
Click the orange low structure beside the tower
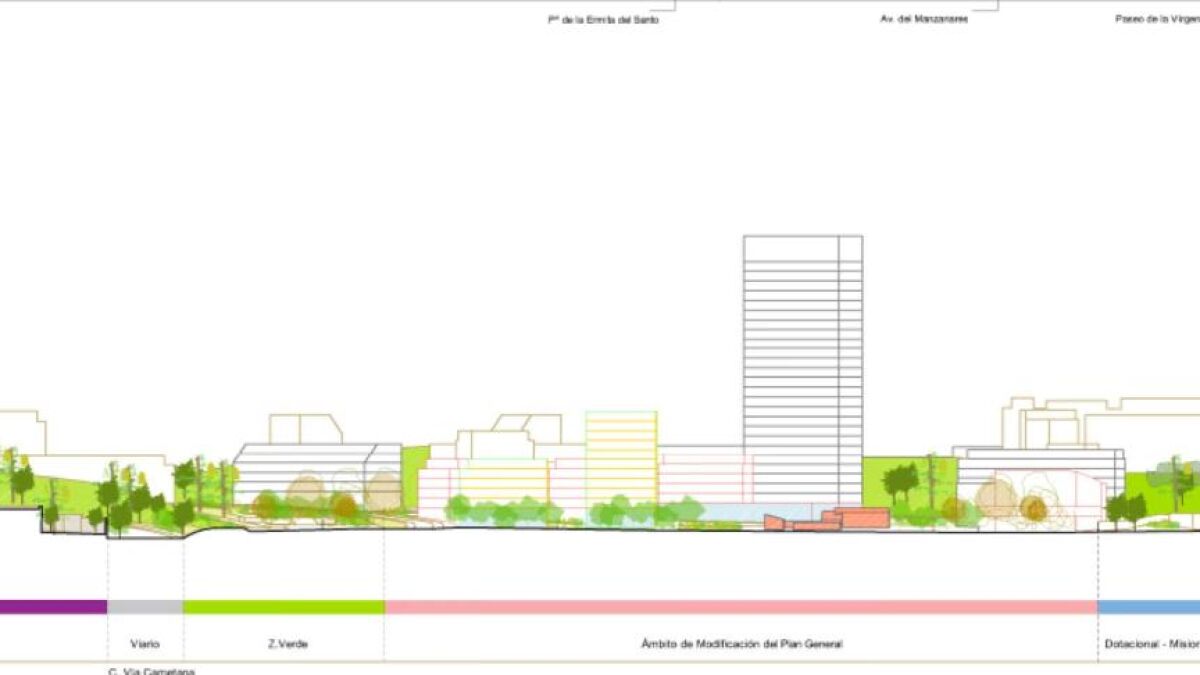pyautogui.click(x=826, y=519)
